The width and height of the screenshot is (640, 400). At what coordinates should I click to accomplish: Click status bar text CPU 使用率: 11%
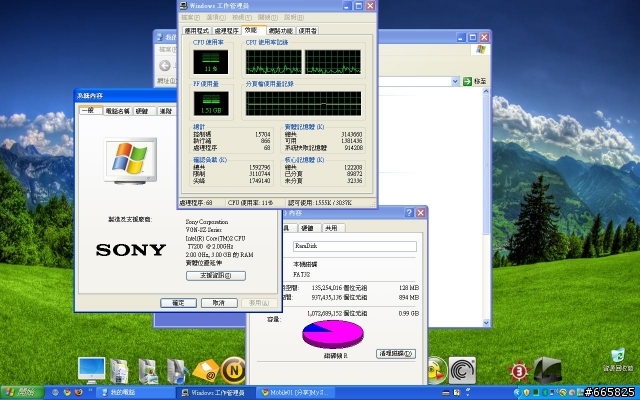pos(250,202)
